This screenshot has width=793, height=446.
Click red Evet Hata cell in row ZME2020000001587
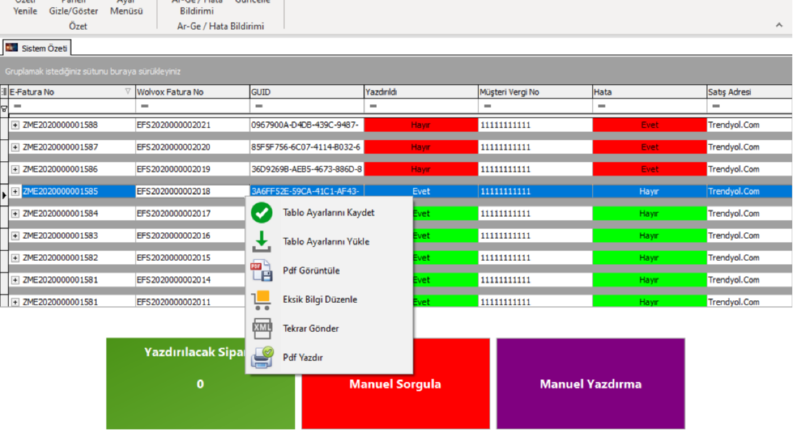click(x=649, y=147)
